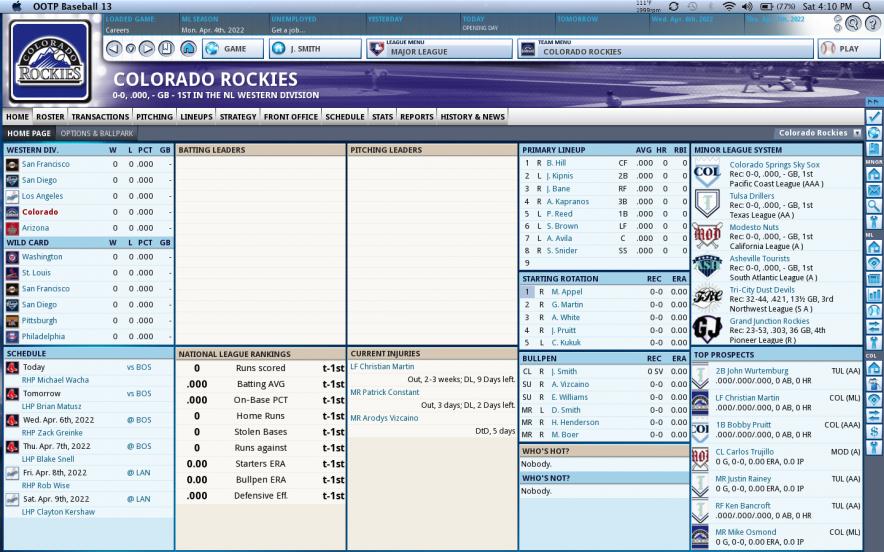Open Pittsburgh in the Wild Card standings
The width and height of the screenshot is (884, 552).
[x=39, y=320]
